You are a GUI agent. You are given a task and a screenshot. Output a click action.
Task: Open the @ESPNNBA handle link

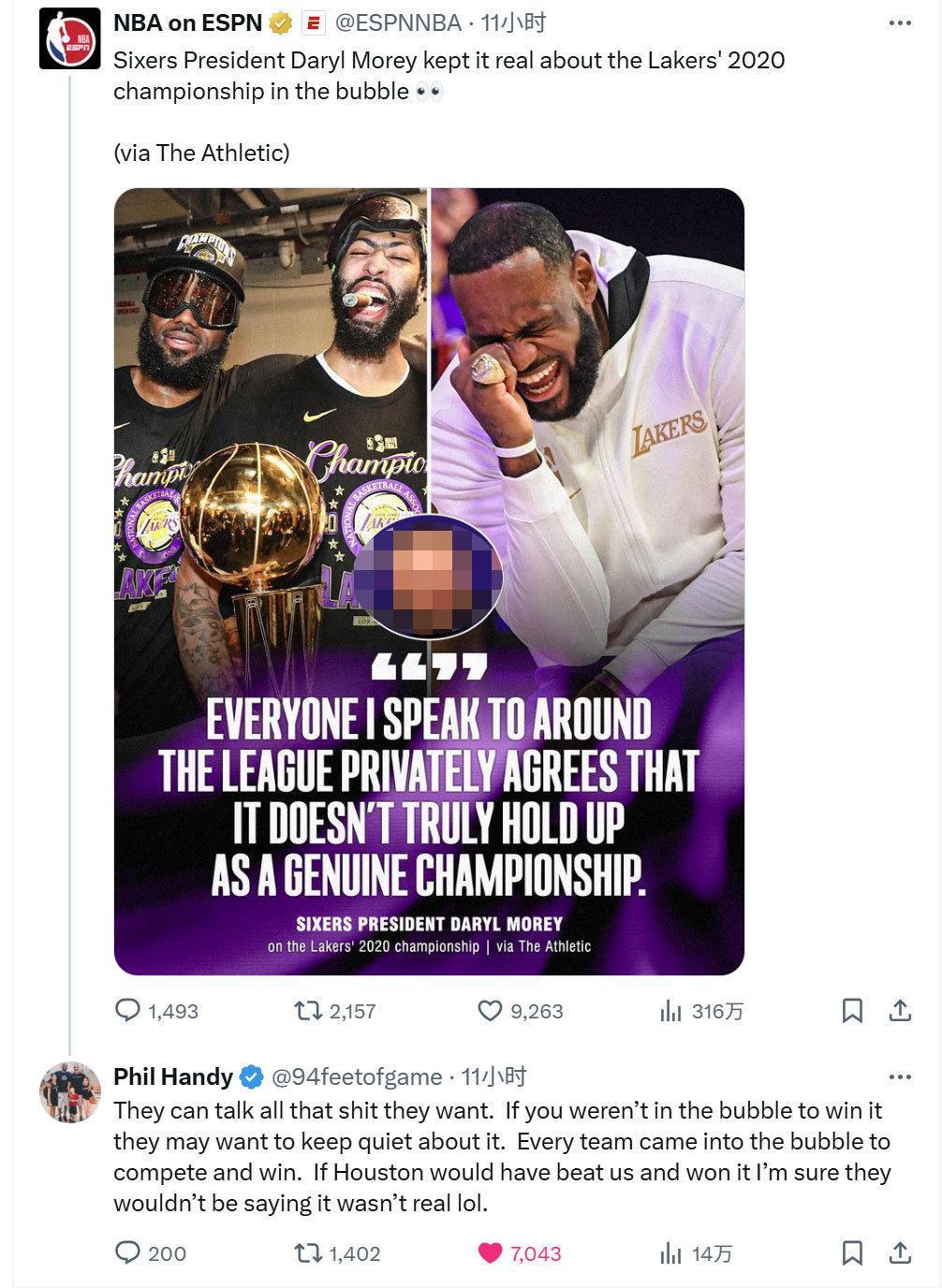pyautogui.click(x=398, y=22)
